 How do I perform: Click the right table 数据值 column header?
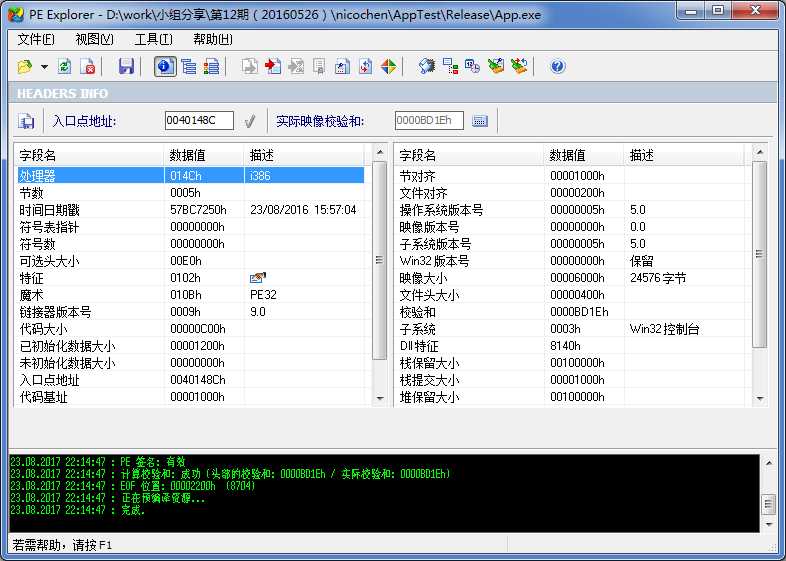click(x=584, y=155)
